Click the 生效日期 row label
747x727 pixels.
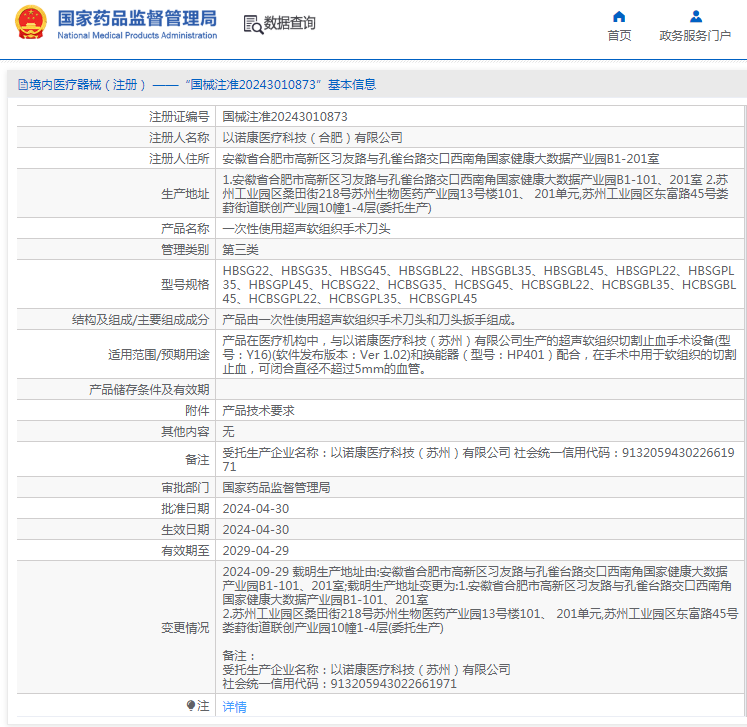185,530
